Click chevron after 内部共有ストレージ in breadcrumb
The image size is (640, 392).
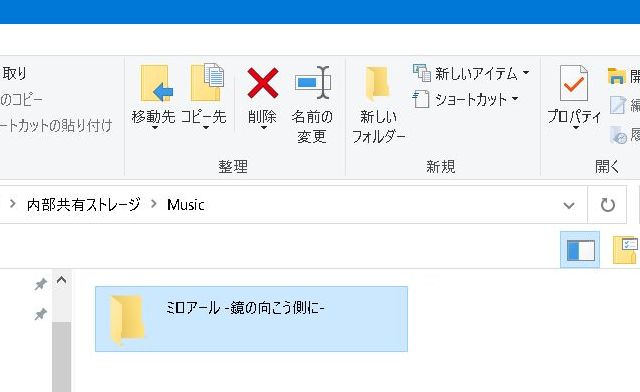click(x=154, y=204)
